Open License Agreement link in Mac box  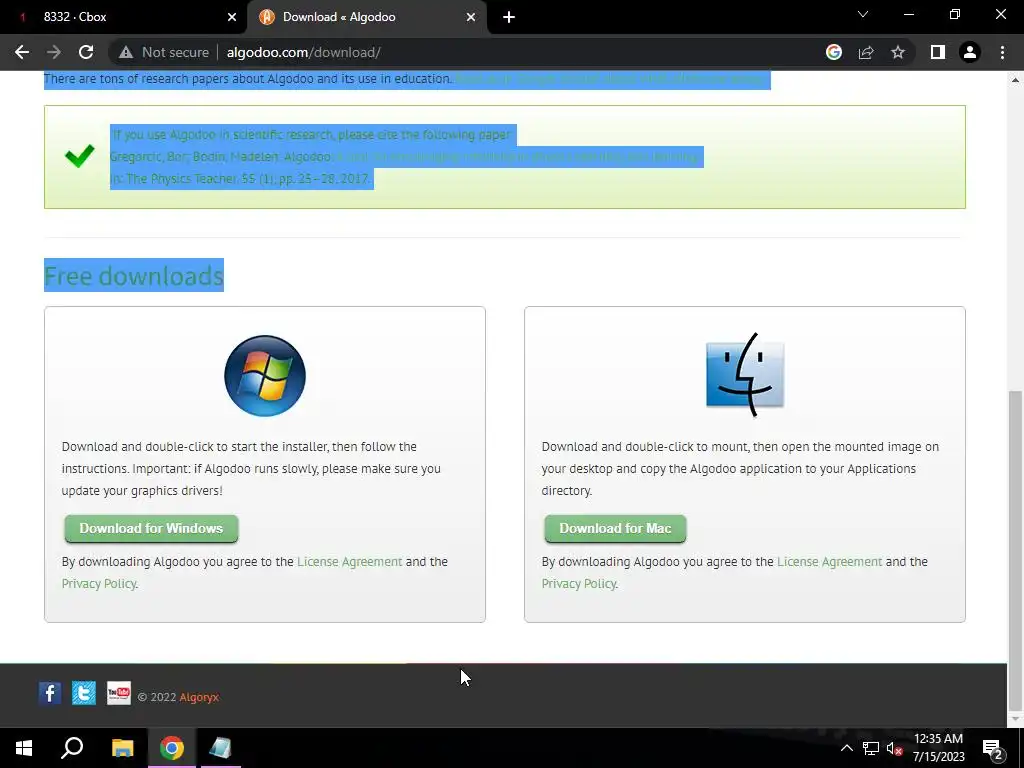tap(829, 562)
